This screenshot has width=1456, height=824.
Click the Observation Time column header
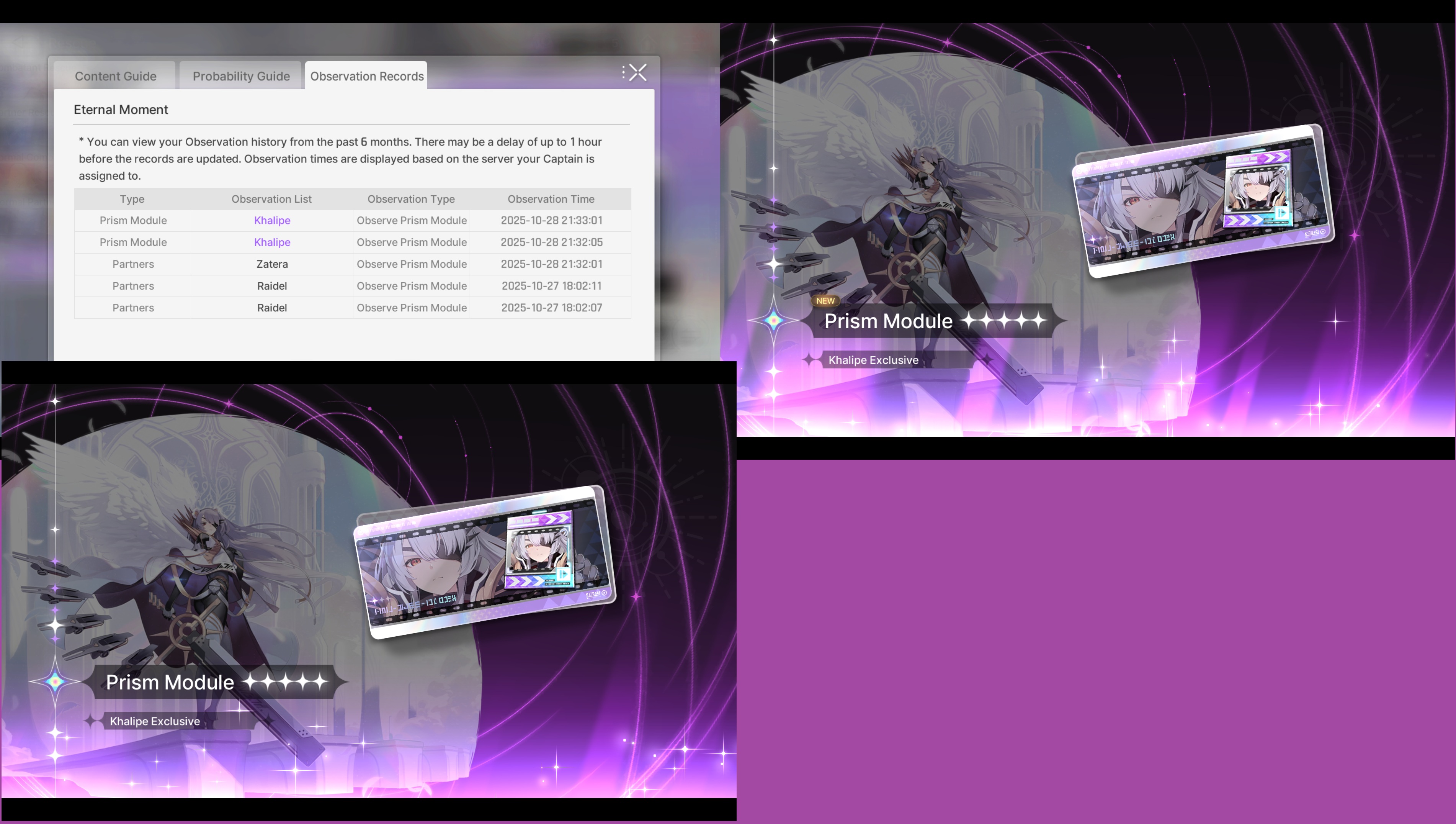(551, 199)
